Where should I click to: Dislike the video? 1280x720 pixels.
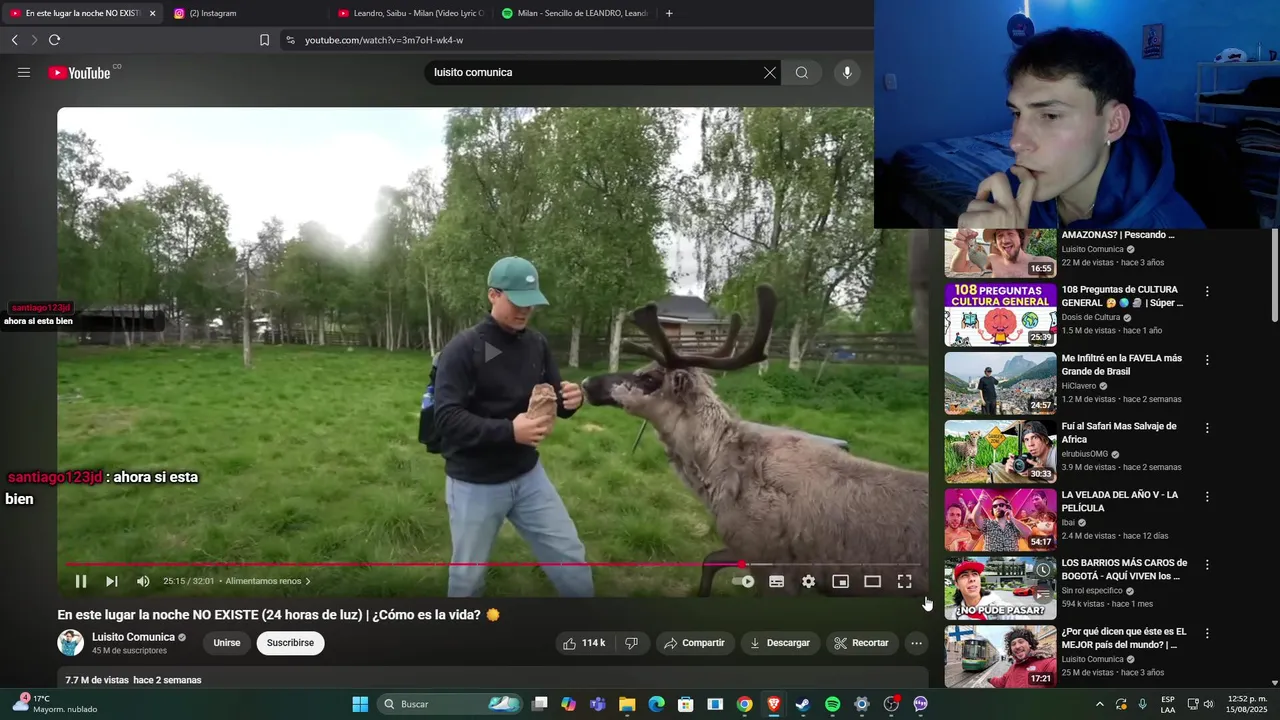631,643
